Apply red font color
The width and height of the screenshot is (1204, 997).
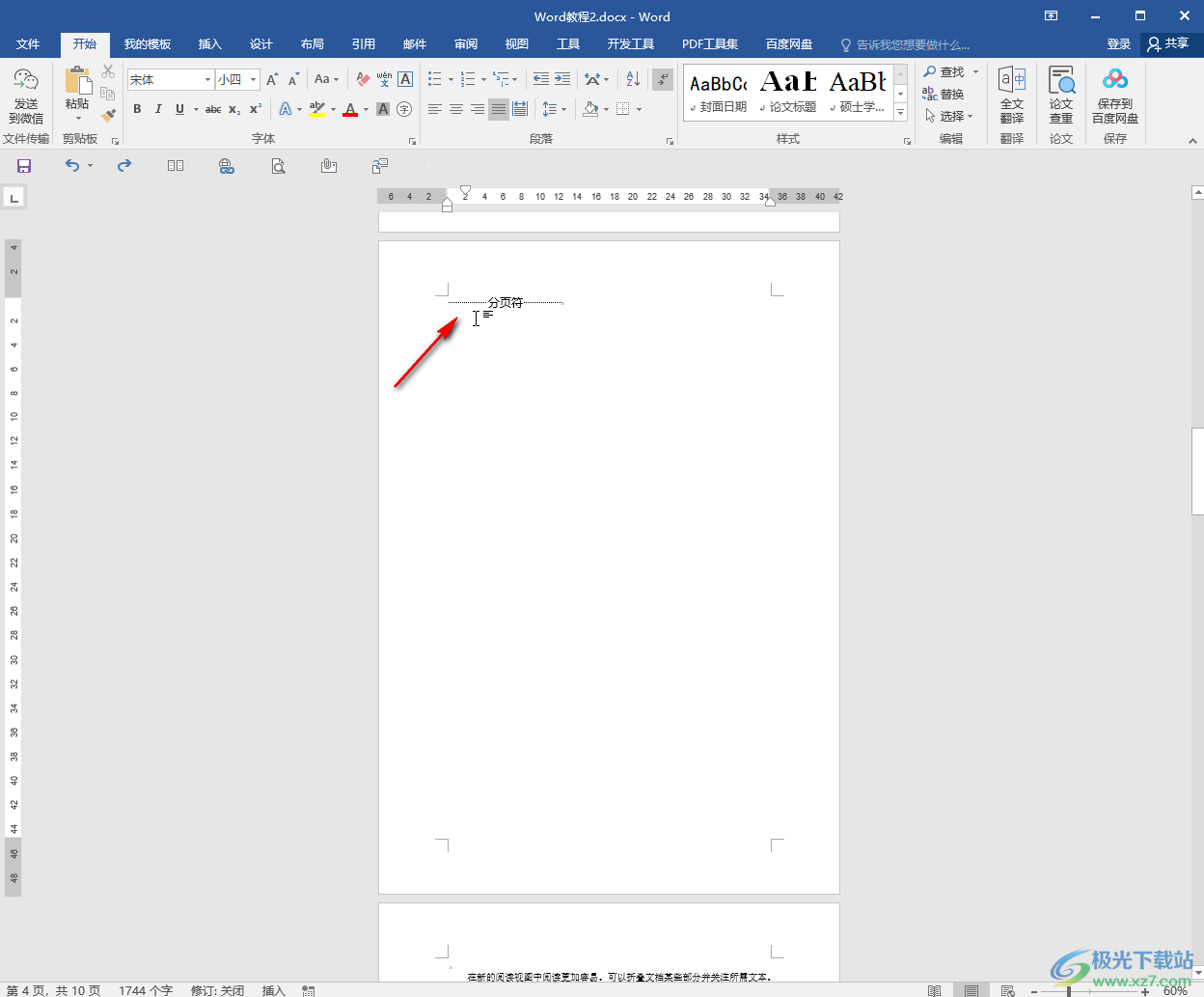coord(350,109)
